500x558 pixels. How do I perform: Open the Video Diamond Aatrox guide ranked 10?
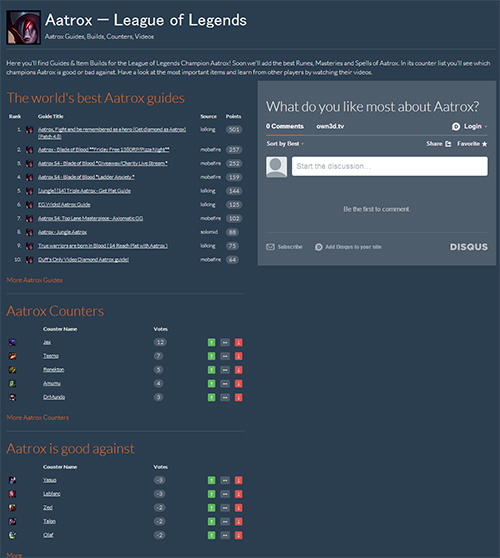pos(84,260)
